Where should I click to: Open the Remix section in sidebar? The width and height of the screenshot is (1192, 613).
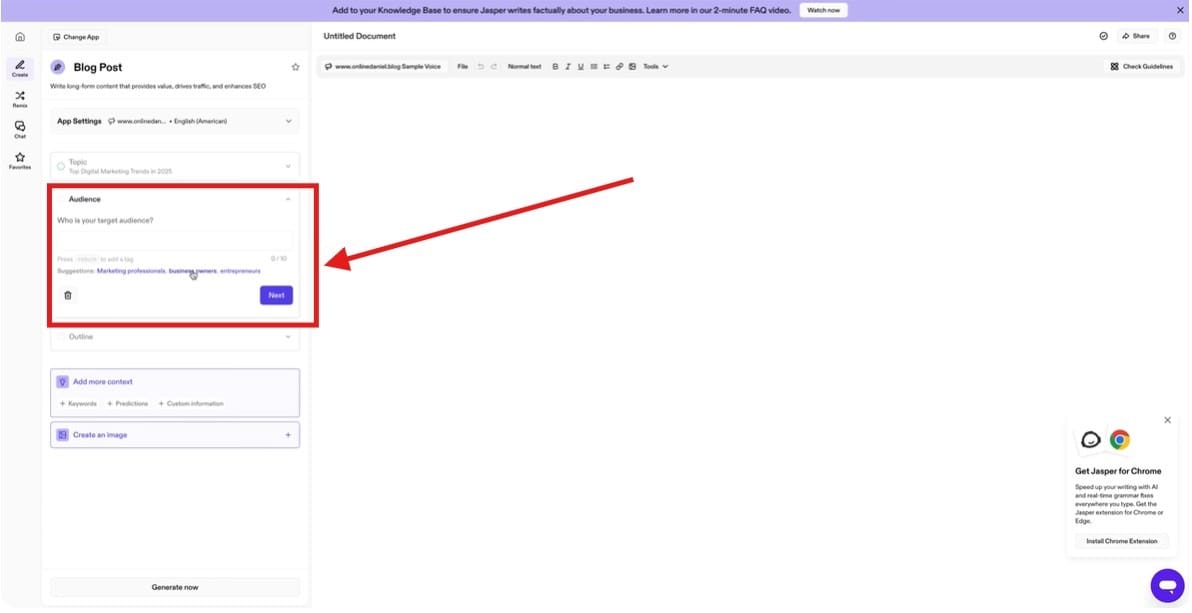coord(20,99)
